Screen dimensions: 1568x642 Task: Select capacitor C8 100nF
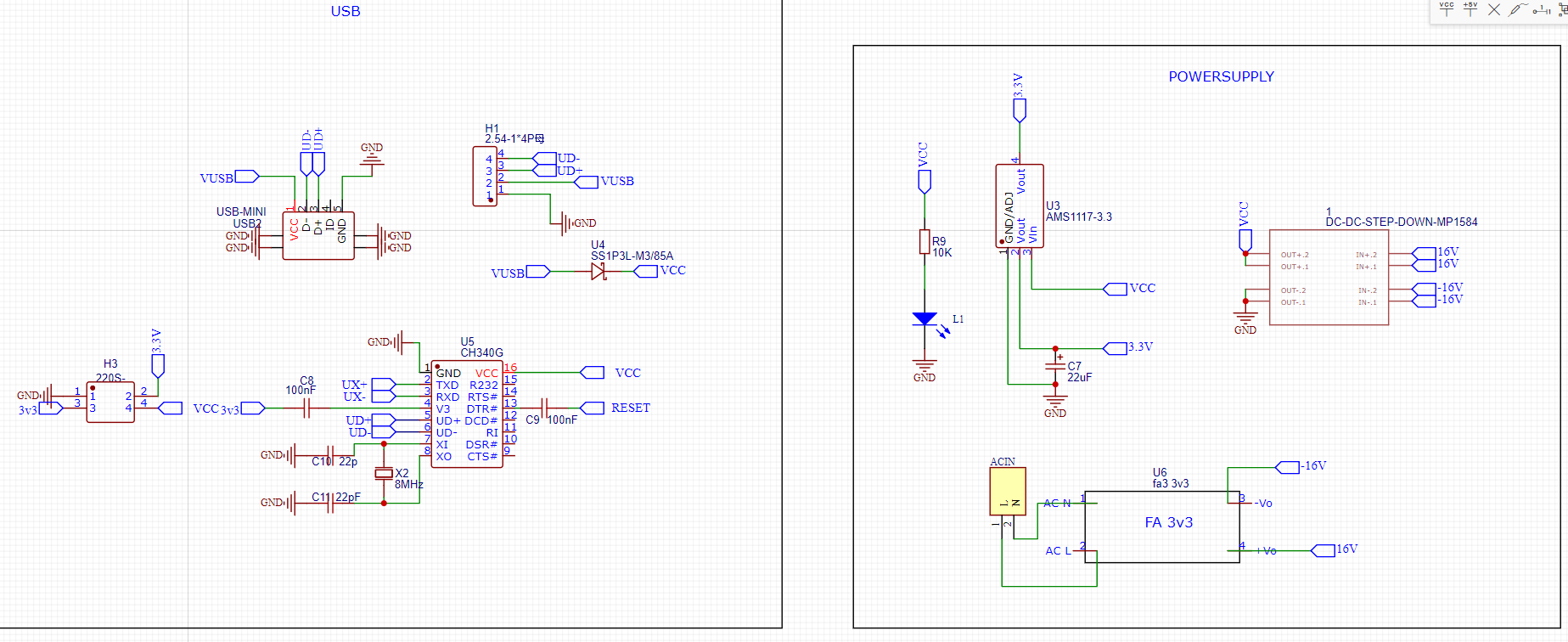pyautogui.click(x=307, y=408)
